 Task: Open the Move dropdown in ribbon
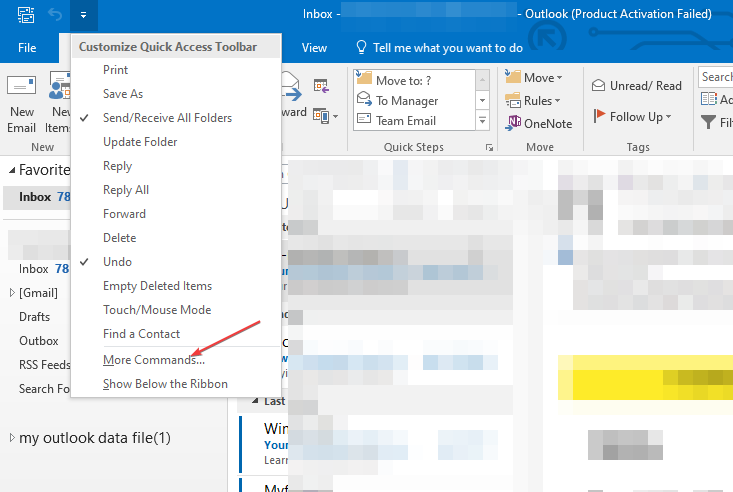pyautogui.click(x=534, y=78)
